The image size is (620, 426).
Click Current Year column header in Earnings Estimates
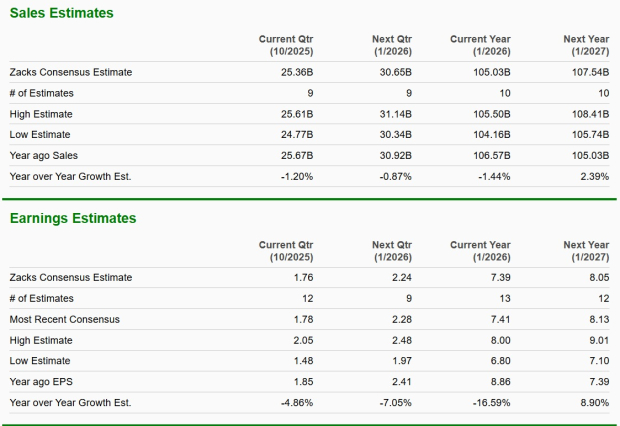click(x=480, y=250)
